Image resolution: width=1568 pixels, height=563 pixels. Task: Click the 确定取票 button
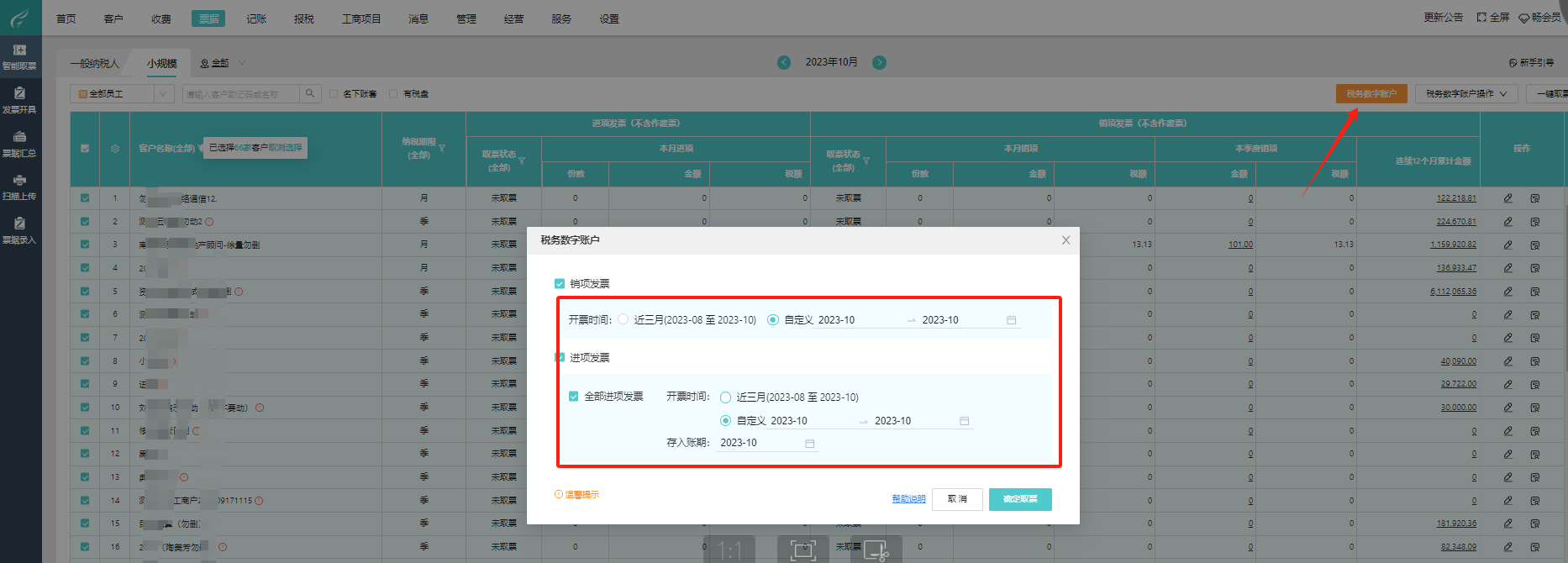[1019, 499]
